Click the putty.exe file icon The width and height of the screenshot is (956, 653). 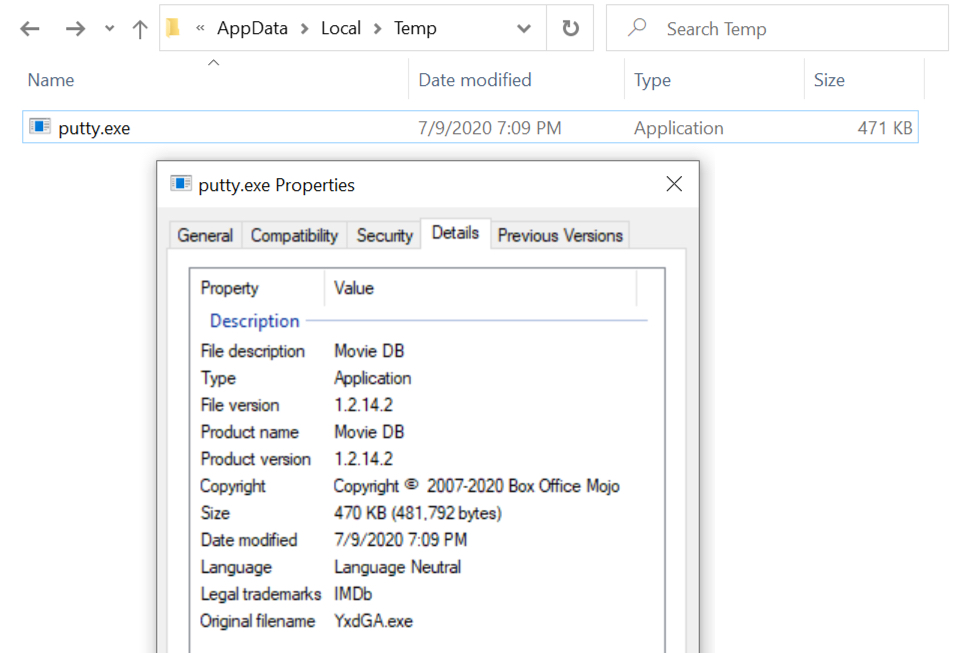pos(40,126)
